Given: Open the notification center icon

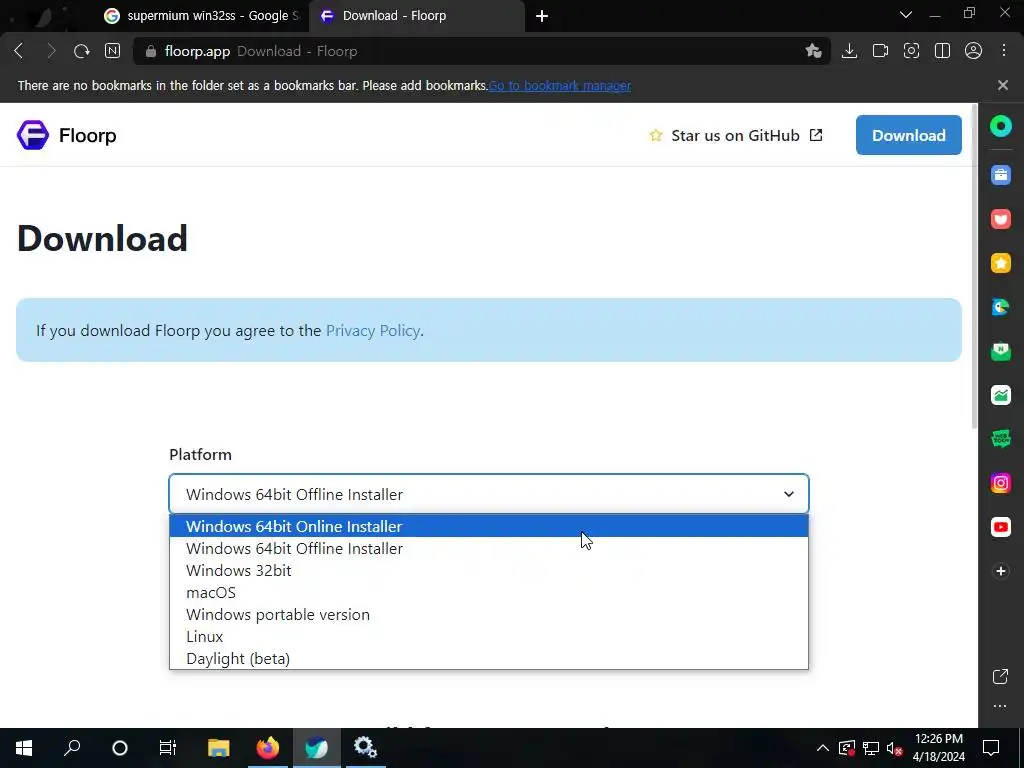Looking at the screenshot, I should [x=991, y=748].
